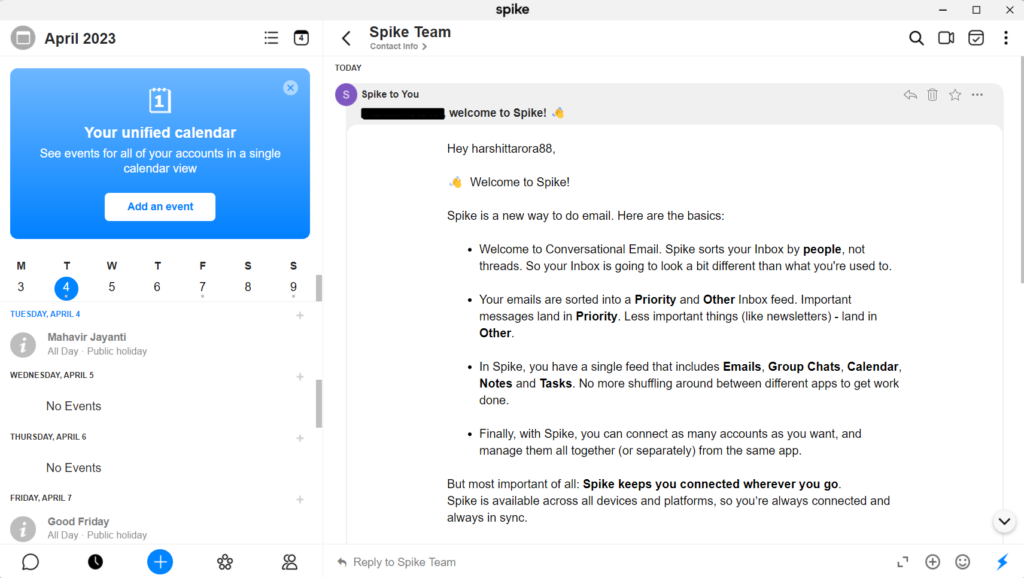
Task: Dismiss the unified calendar banner
Action: [291, 88]
